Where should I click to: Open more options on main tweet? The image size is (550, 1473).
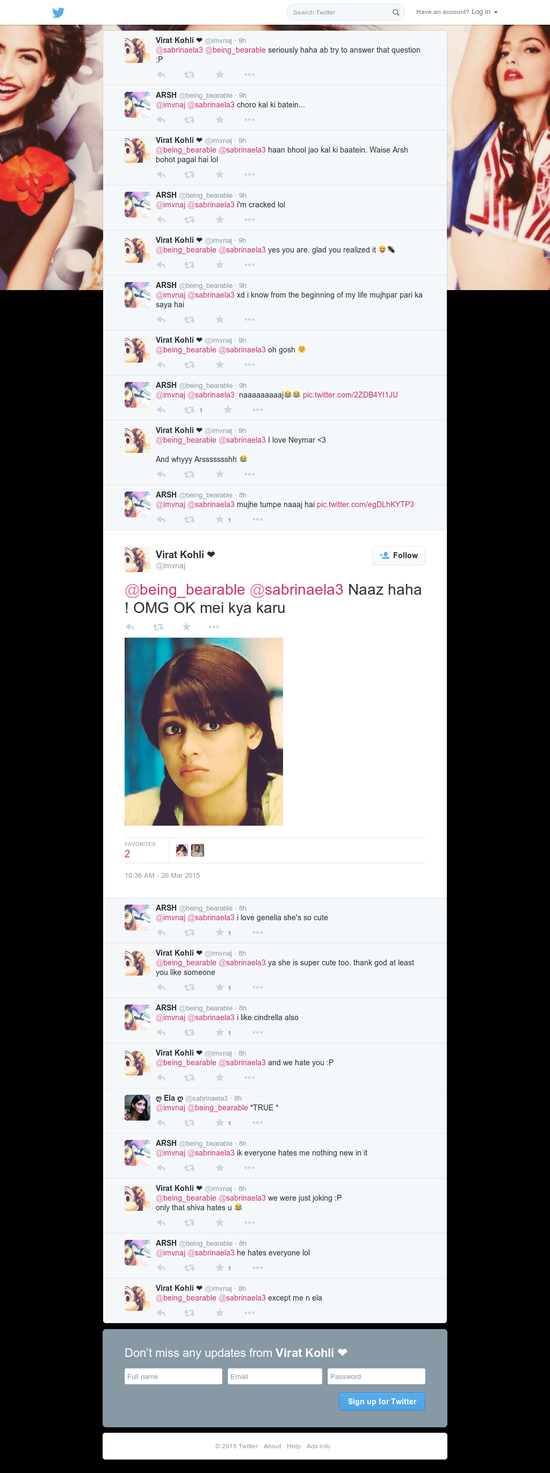point(214,627)
